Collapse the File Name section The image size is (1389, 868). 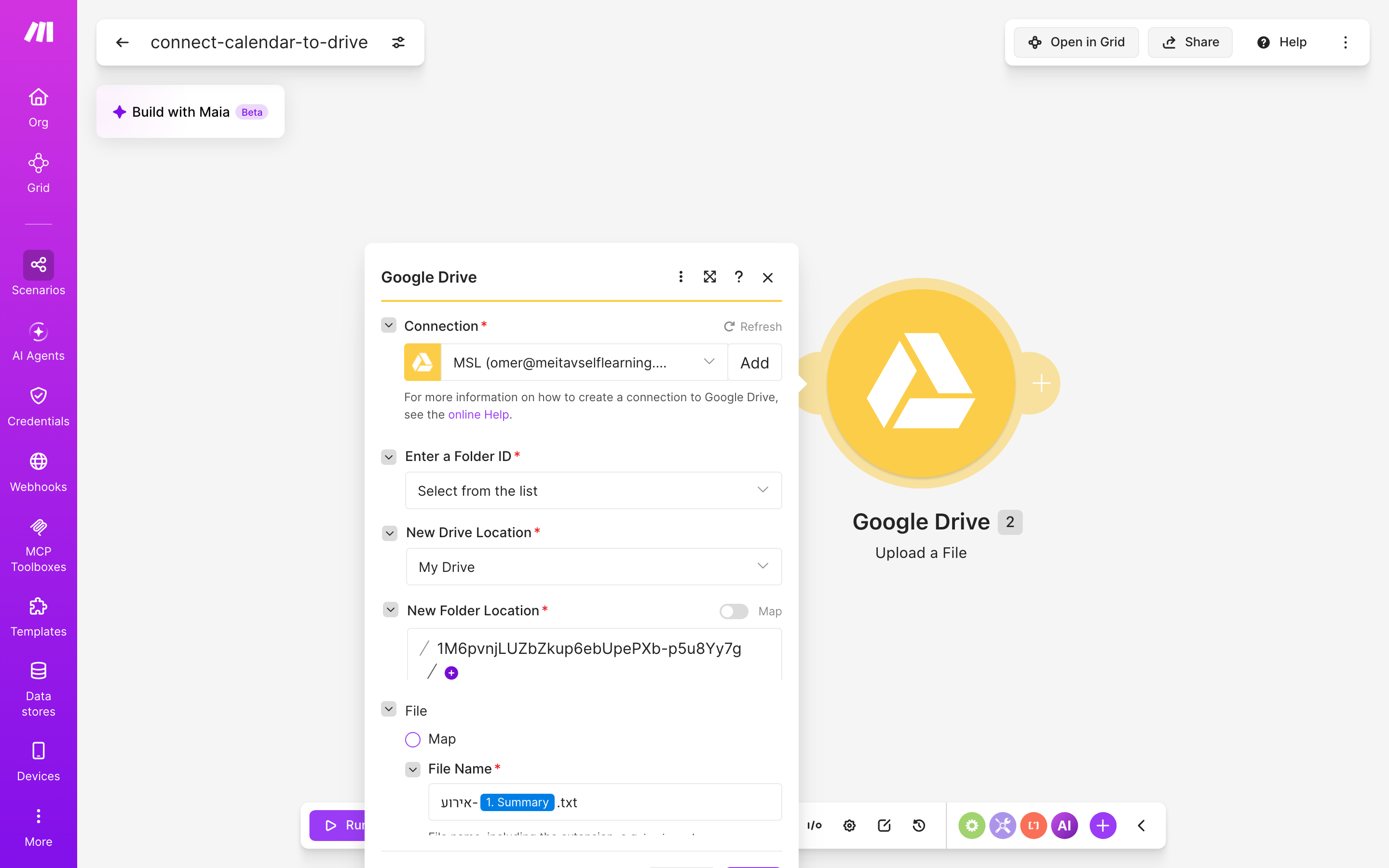tap(413, 769)
